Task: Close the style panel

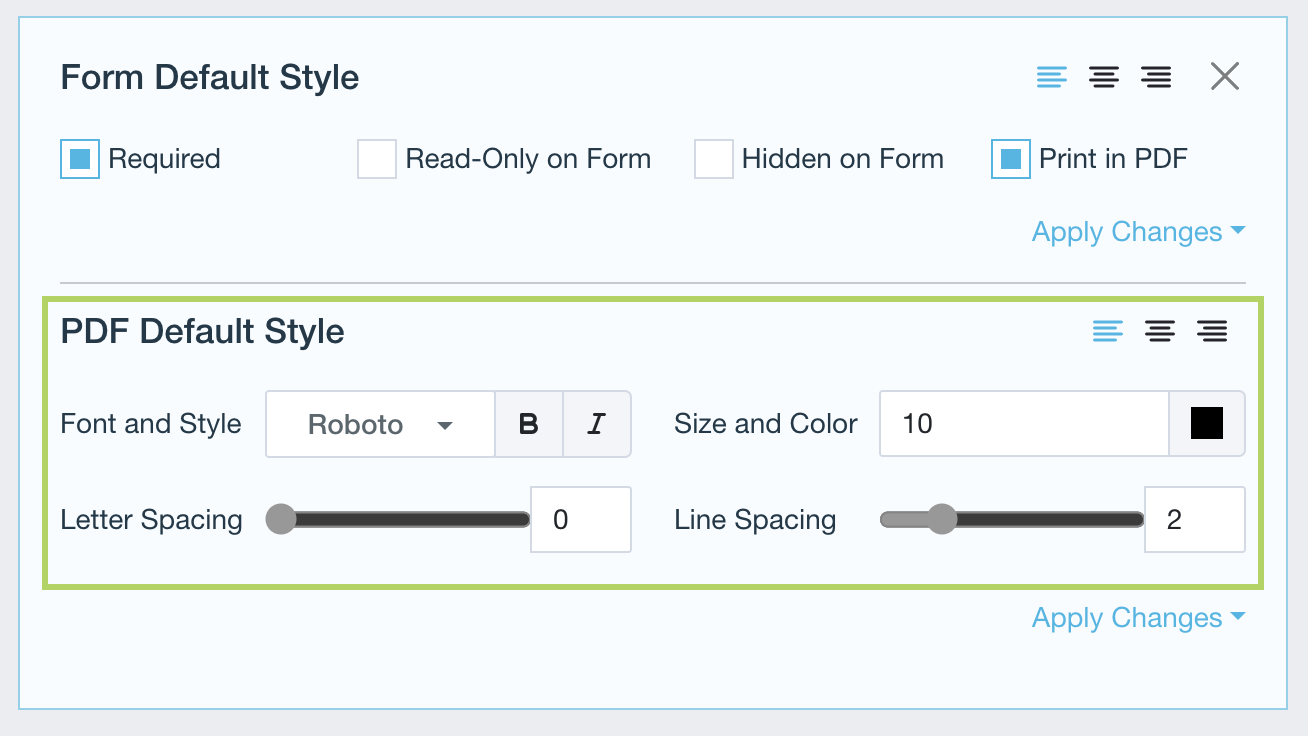Action: coord(1225,76)
